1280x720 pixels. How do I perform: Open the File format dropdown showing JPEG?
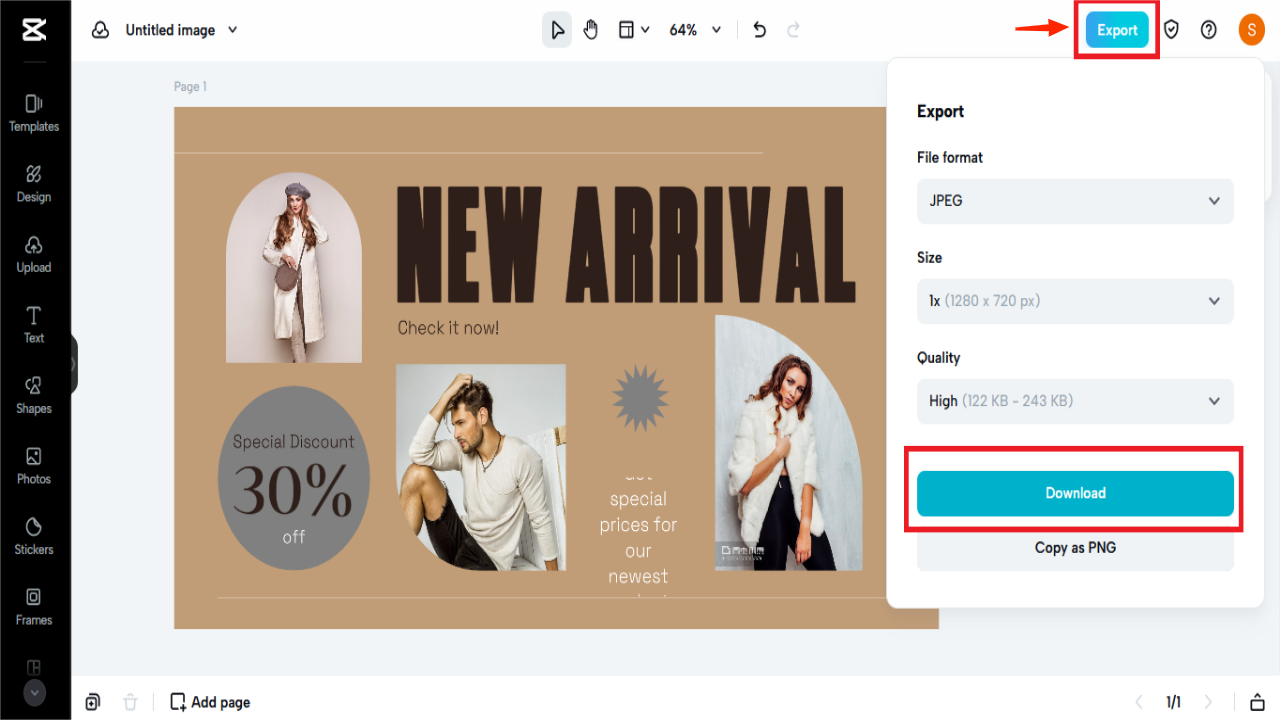[x=1075, y=201]
